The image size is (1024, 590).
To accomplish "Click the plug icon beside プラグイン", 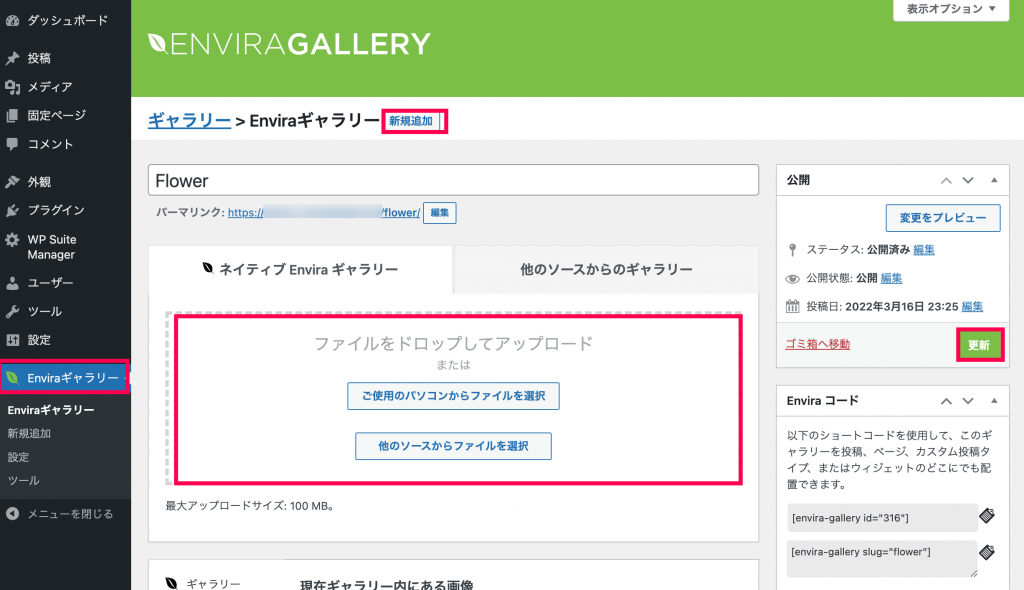I will 12,210.
